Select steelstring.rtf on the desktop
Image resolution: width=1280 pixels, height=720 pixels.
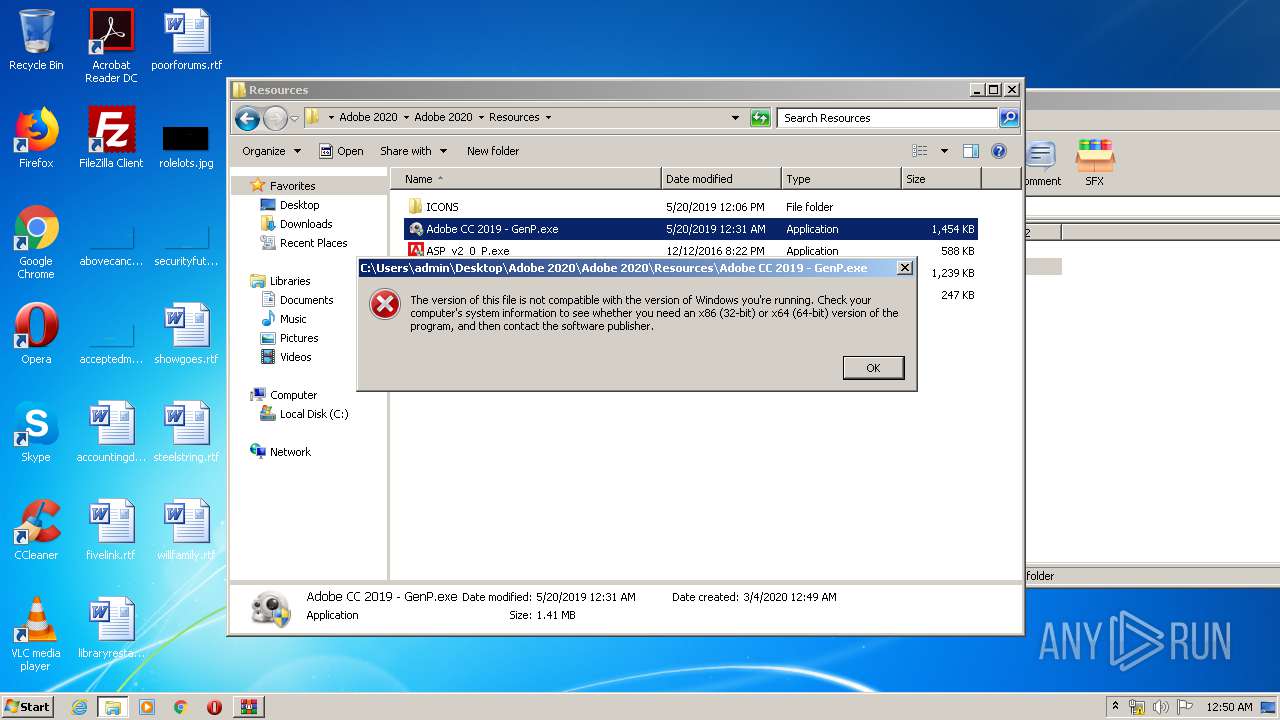tap(186, 432)
